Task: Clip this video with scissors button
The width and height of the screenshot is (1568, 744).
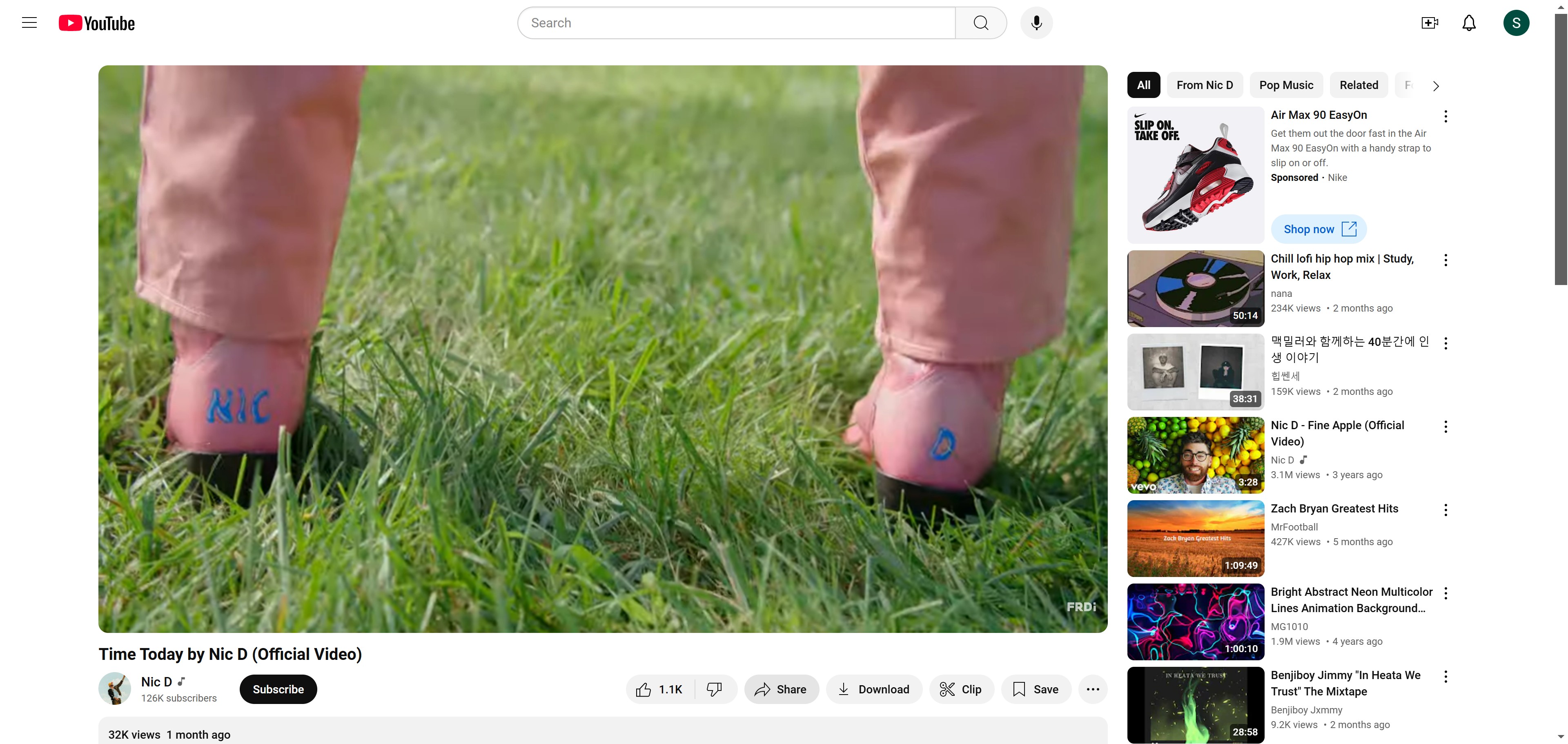Action: (961, 689)
